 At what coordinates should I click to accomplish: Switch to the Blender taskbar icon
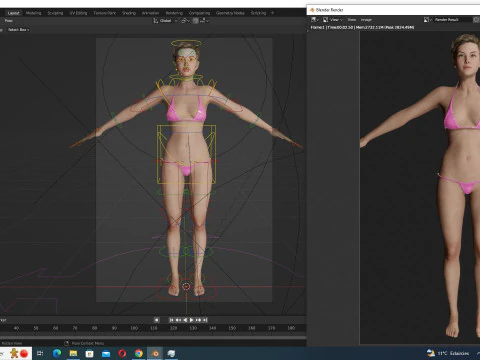pos(155,353)
